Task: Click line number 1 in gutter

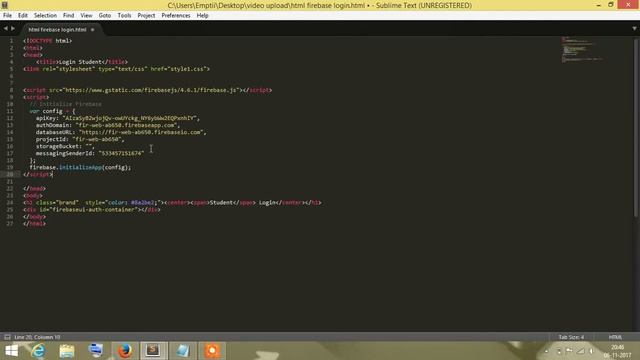Action: click(x=11, y=41)
